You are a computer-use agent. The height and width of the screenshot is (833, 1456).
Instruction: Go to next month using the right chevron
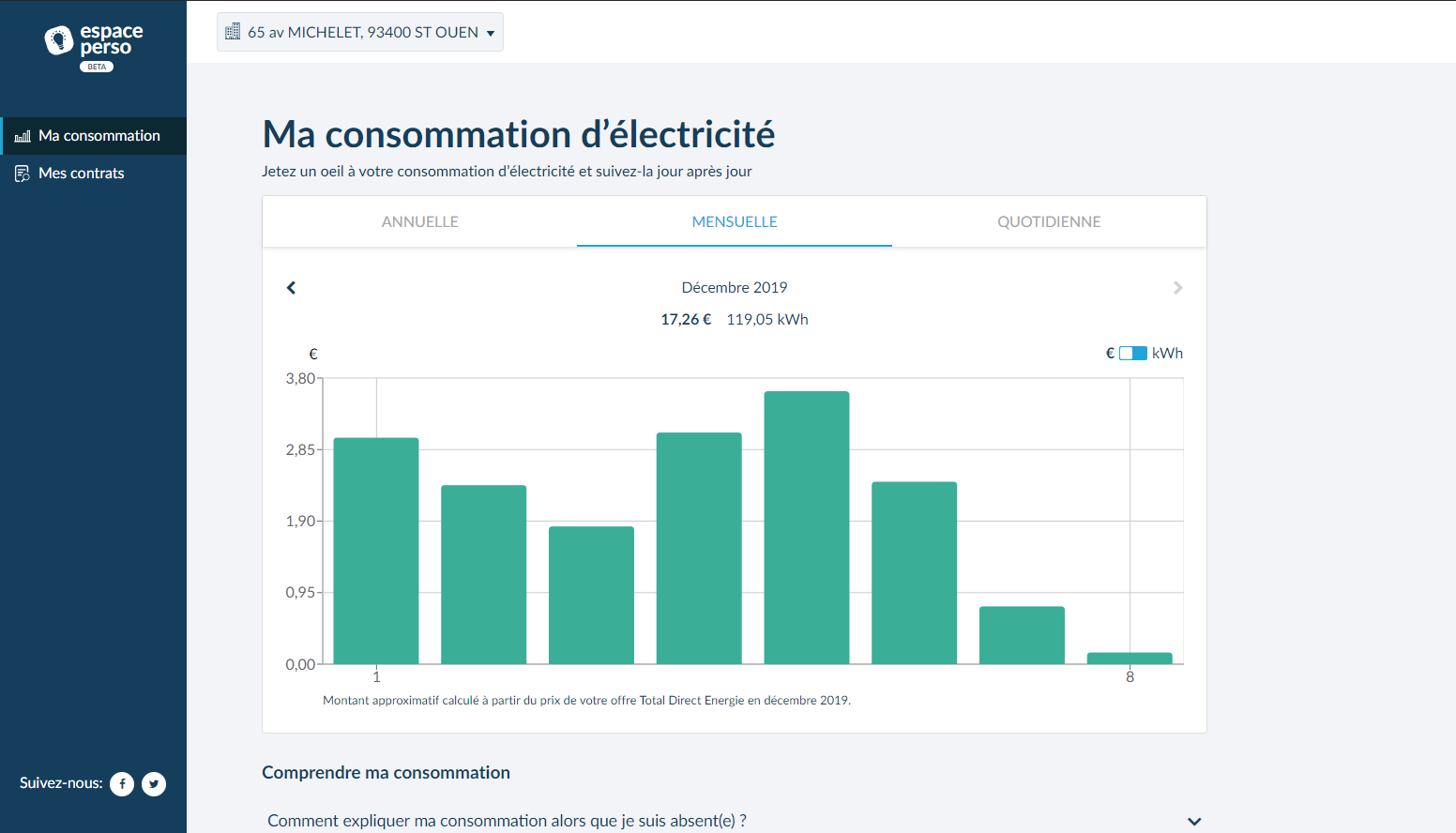1177,287
